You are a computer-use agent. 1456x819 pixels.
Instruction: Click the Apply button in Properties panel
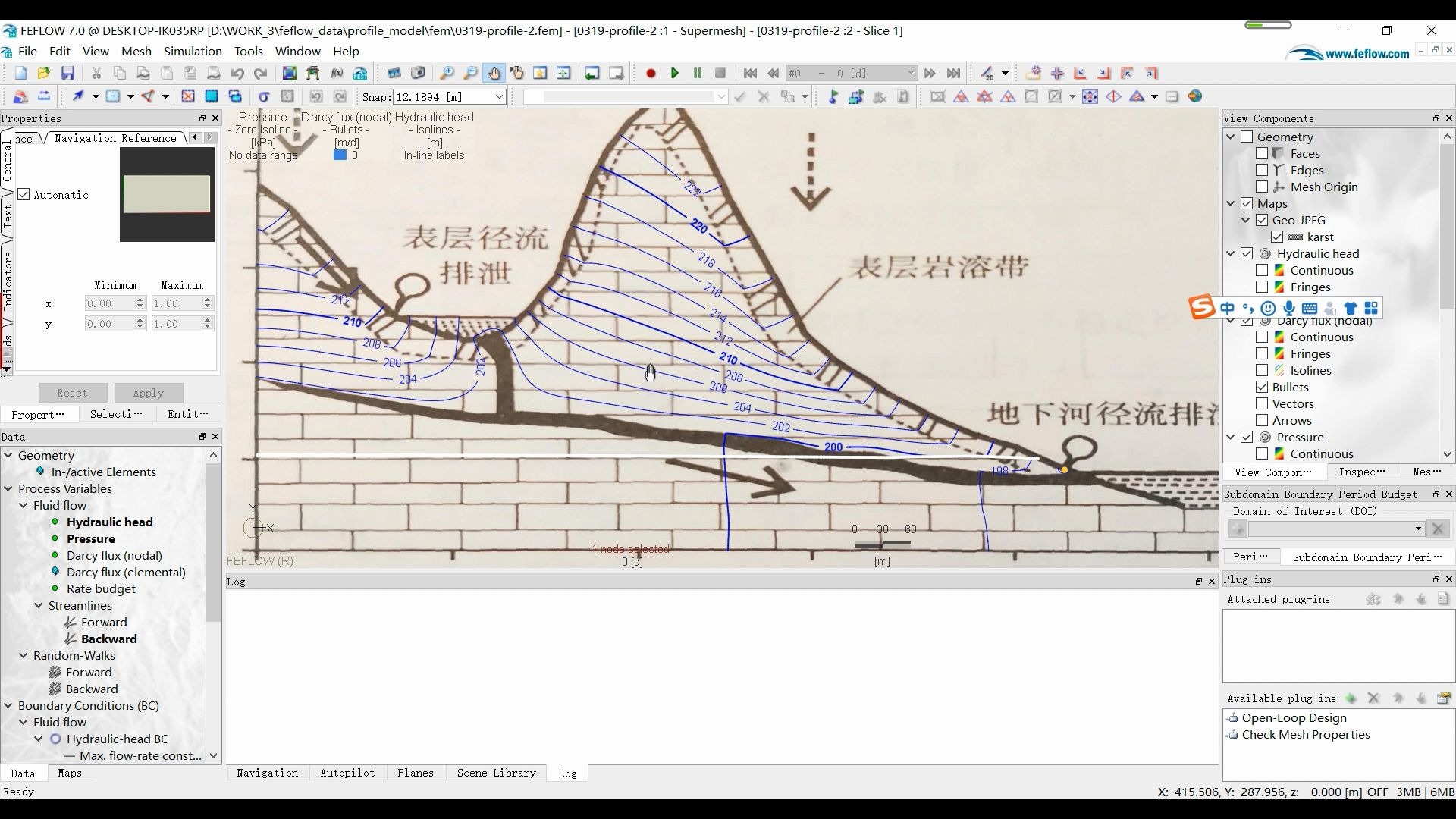click(148, 392)
